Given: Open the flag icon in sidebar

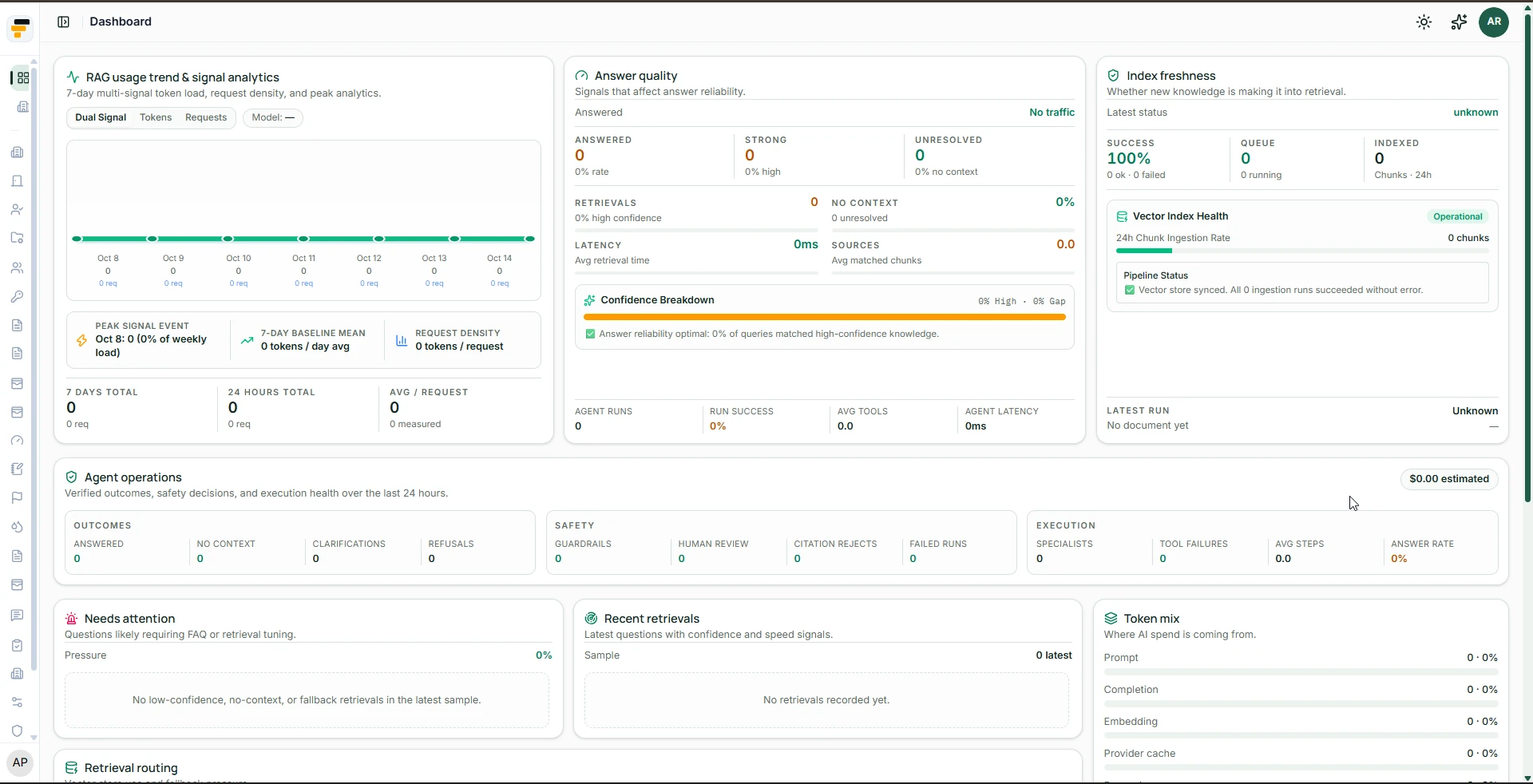Looking at the screenshot, I should 17,498.
